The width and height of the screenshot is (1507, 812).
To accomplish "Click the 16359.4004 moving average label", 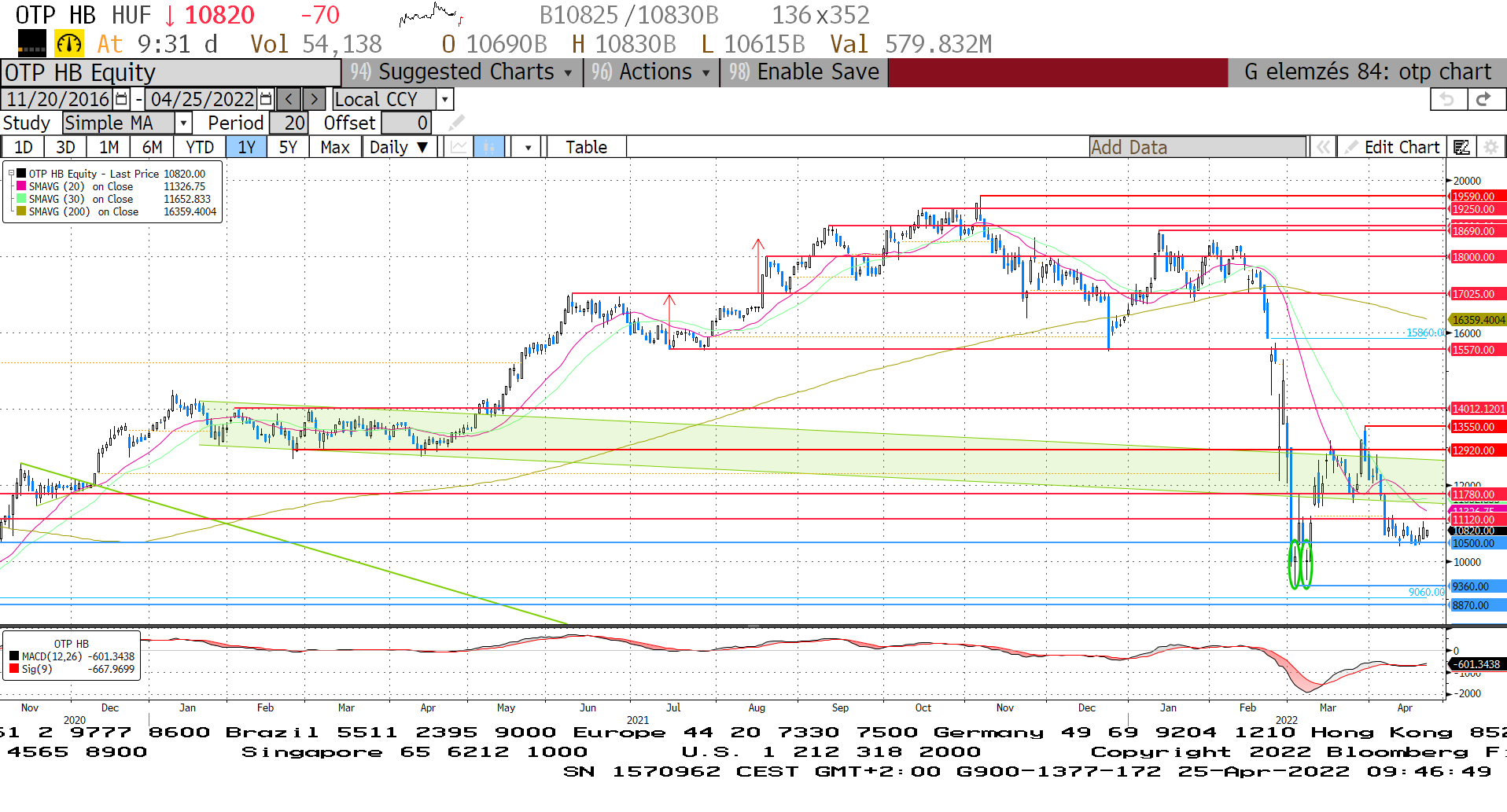I will click(1477, 320).
